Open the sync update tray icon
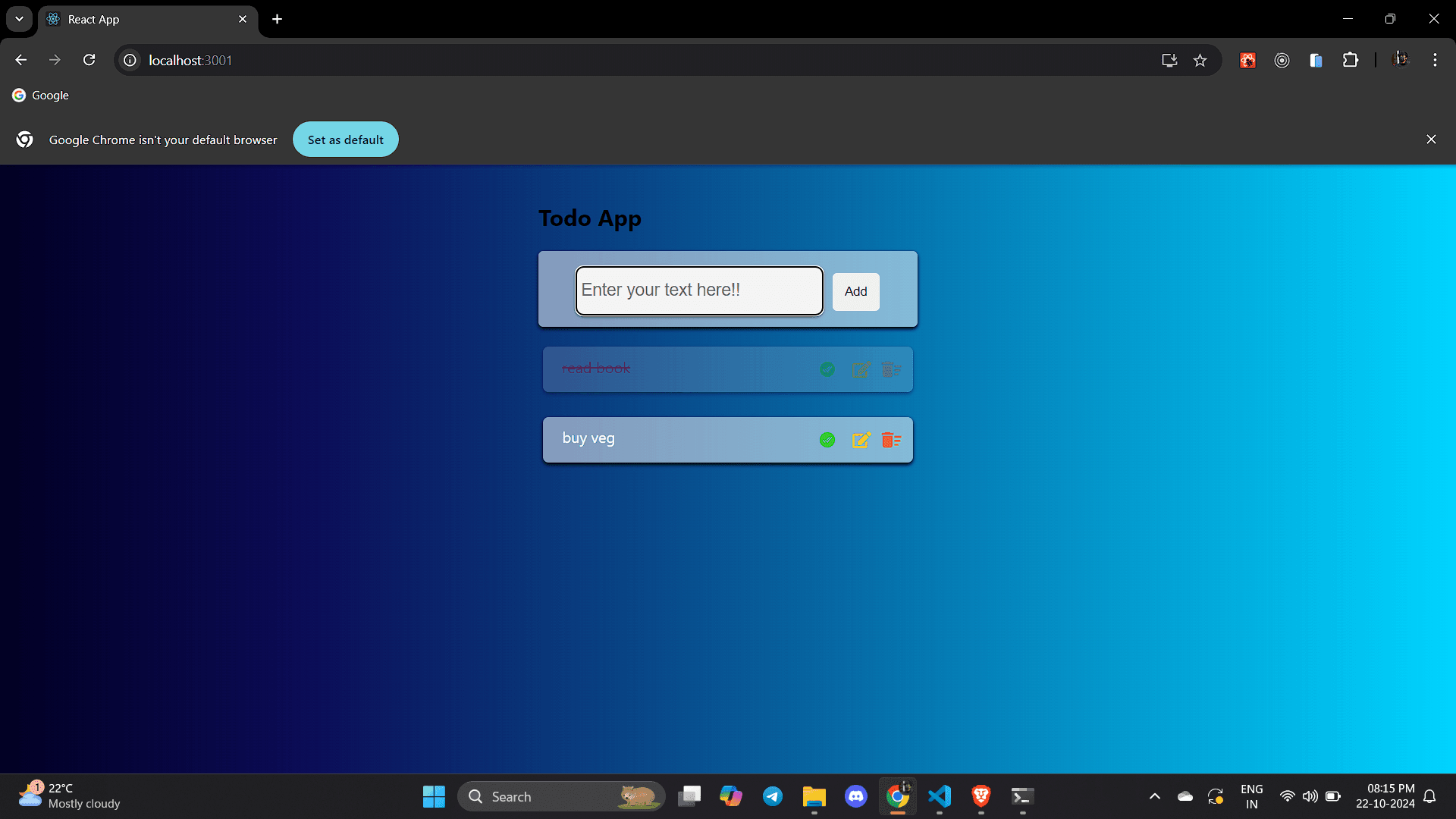Screen dimensions: 1456x819 (x=1216, y=796)
